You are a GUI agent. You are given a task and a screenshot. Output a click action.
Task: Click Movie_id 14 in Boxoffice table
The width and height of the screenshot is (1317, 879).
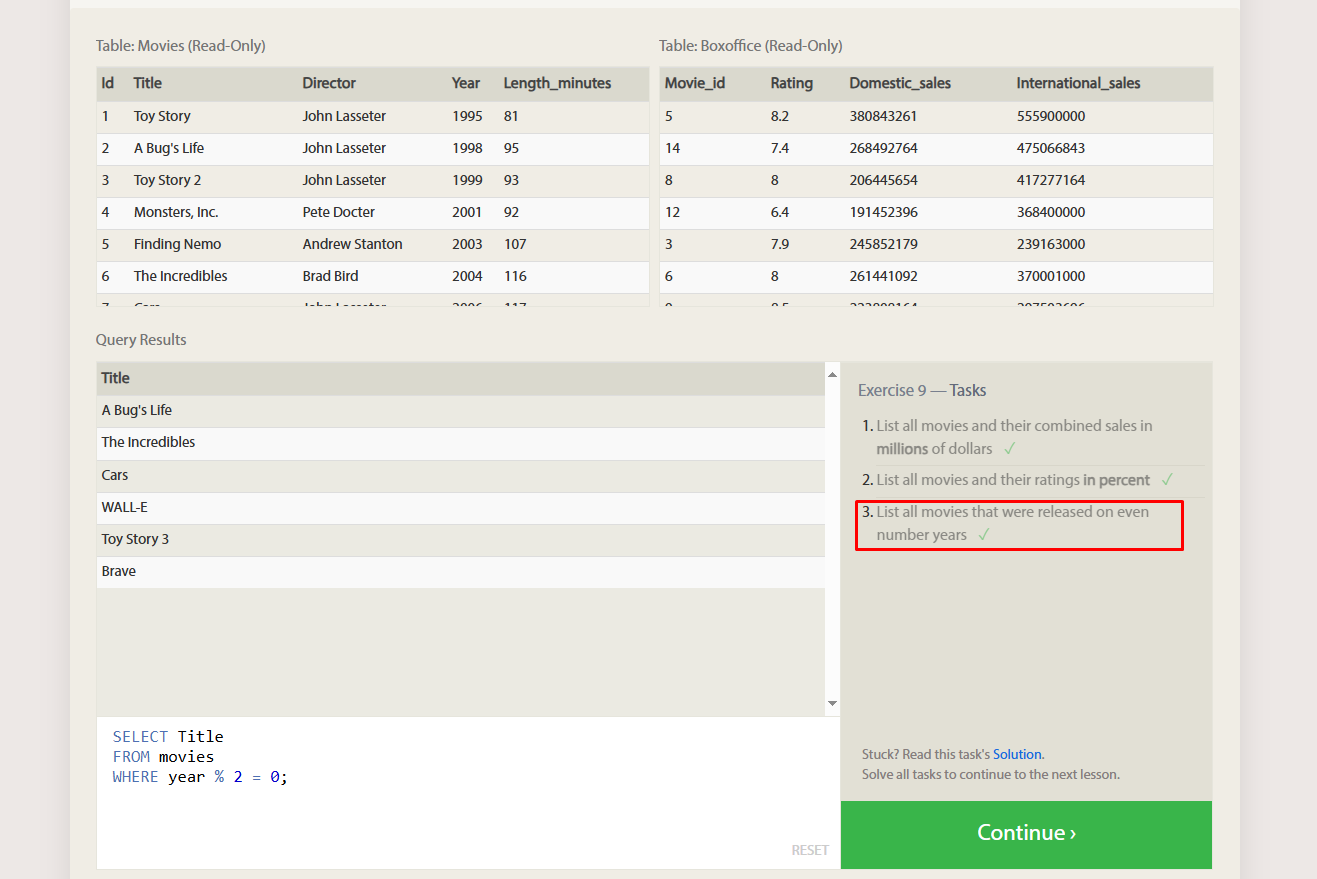[672, 148]
